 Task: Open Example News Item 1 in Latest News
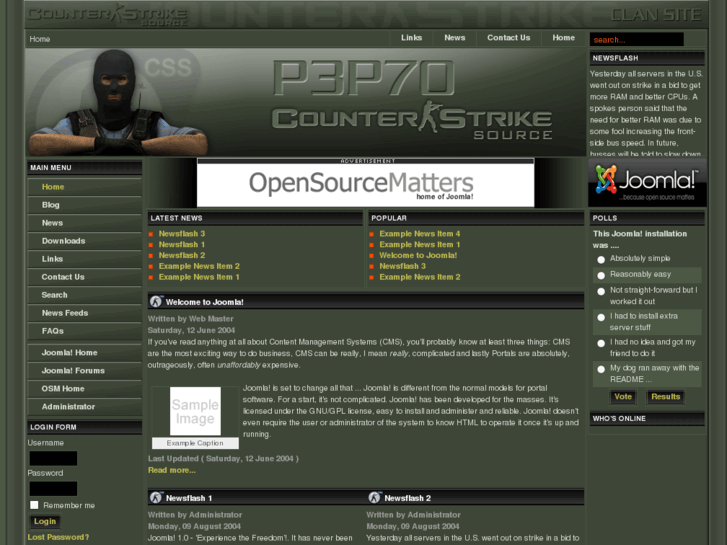click(199, 277)
